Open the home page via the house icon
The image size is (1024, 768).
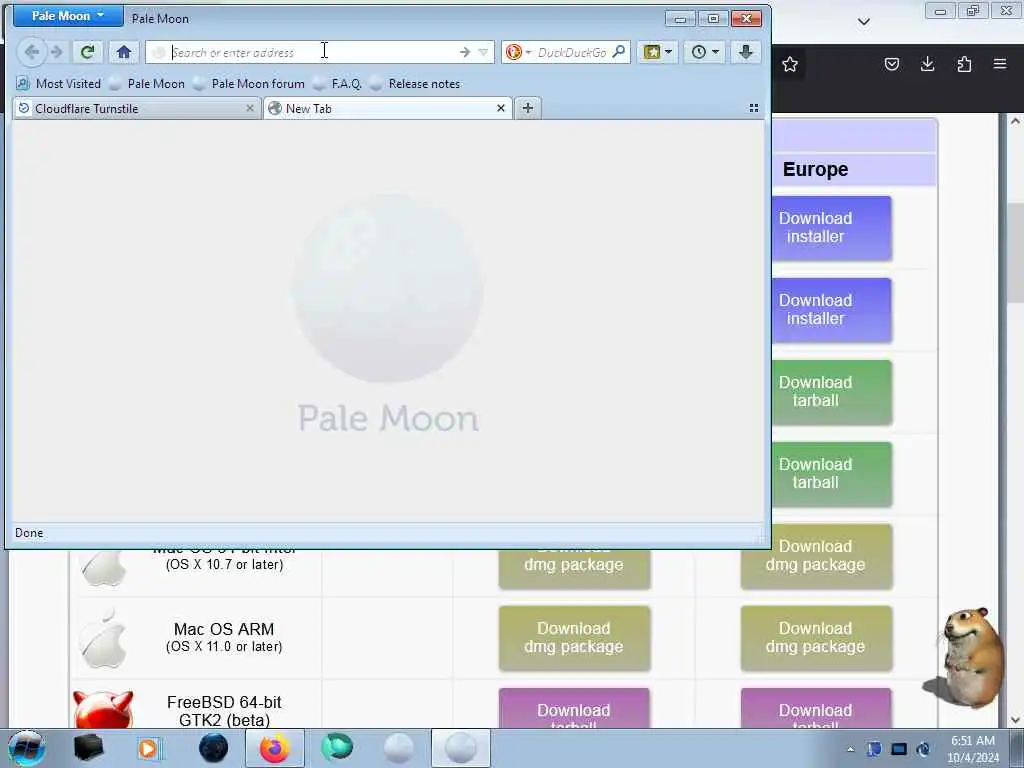pos(124,52)
